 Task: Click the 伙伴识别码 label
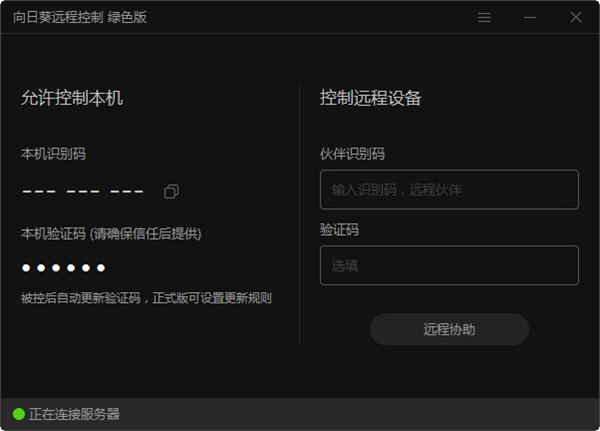pos(352,154)
